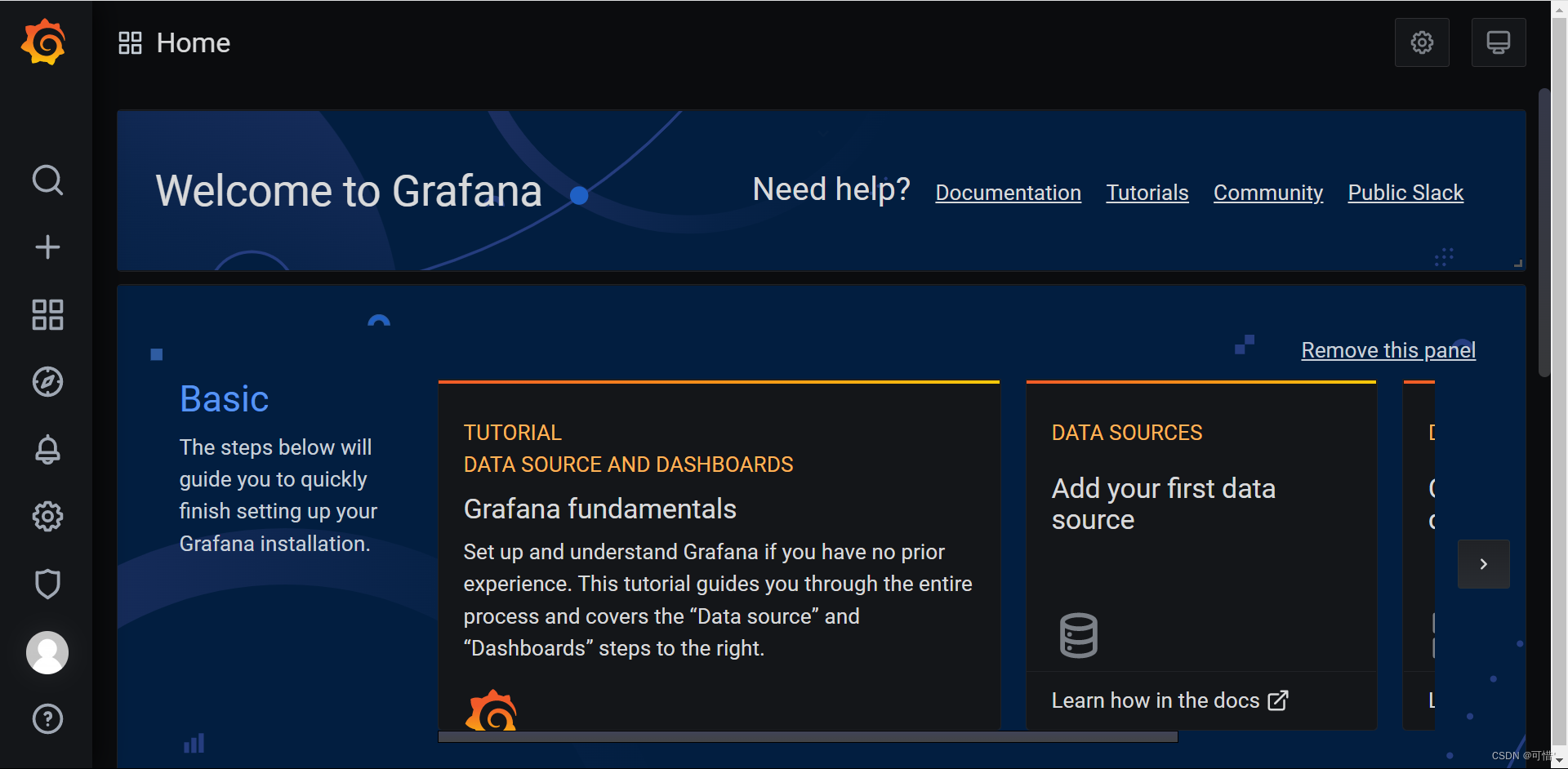
Task: Open the Create plus menu
Action: click(47, 247)
